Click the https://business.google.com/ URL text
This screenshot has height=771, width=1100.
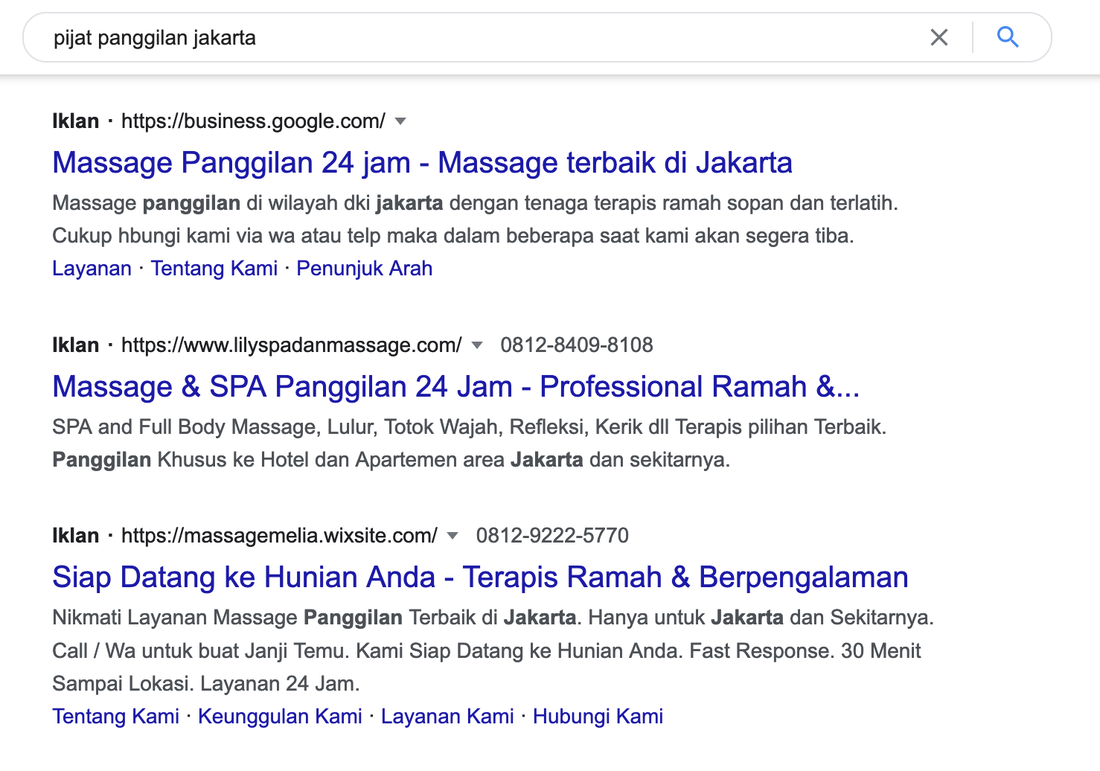(x=253, y=121)
